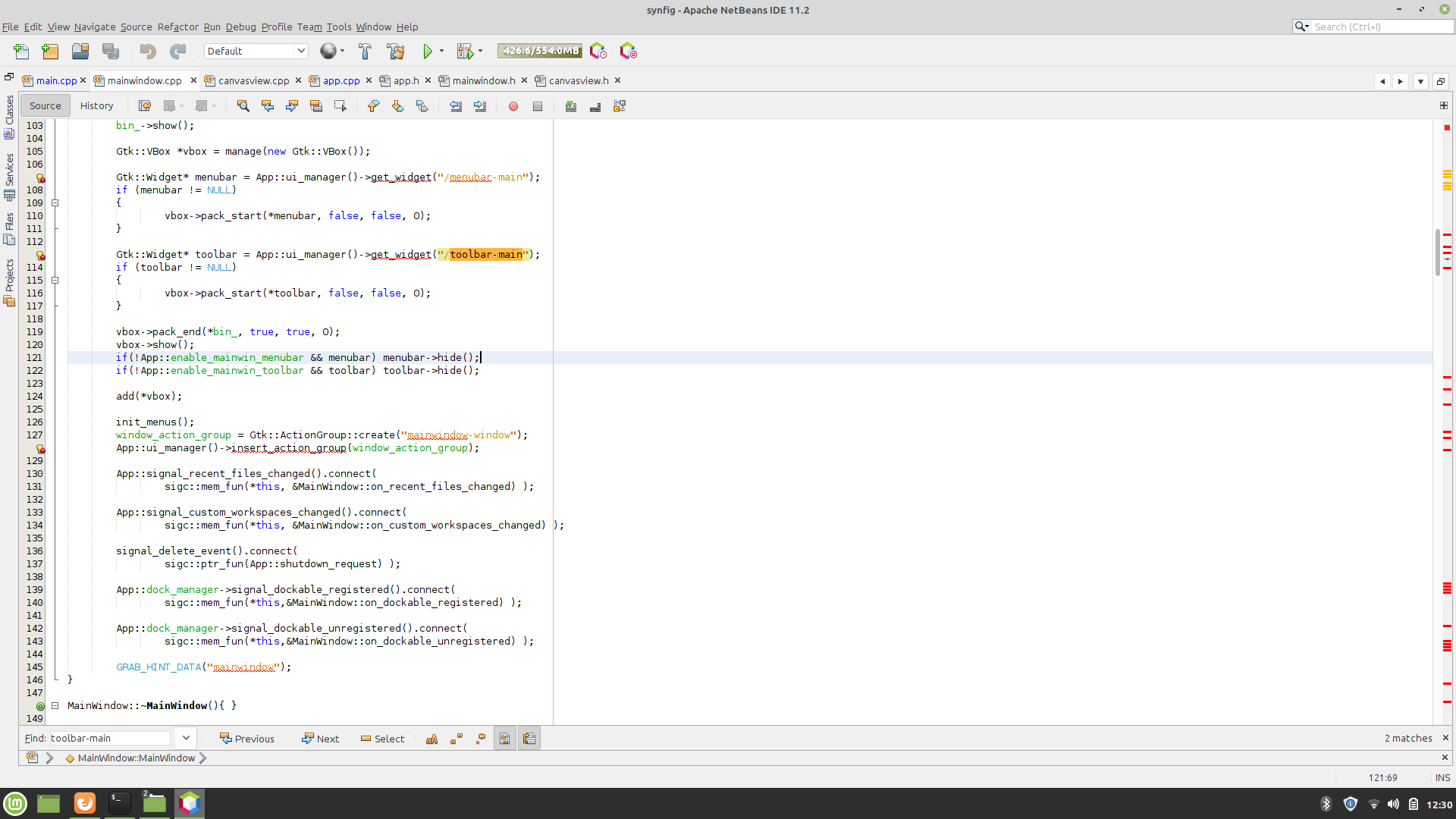Viewport: 1456px width, 819px height.
Task: Toggle Regular Expression search mode
Action: (x=481, y=738)
